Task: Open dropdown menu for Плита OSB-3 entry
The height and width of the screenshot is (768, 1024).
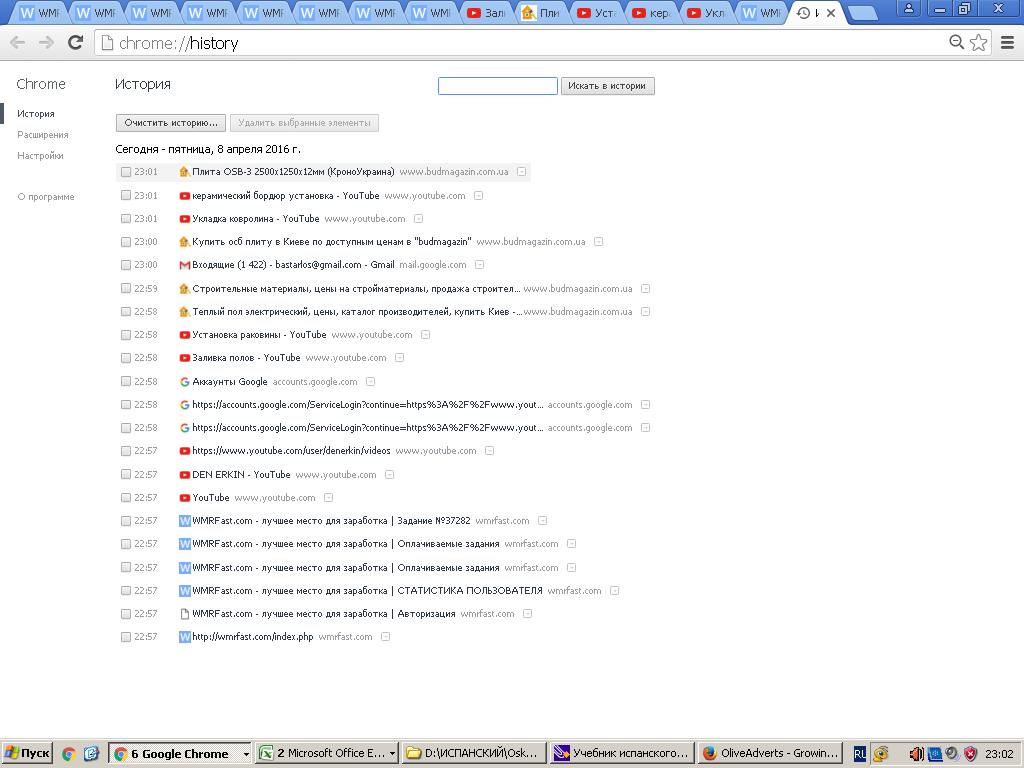Action: coord(521,172)
